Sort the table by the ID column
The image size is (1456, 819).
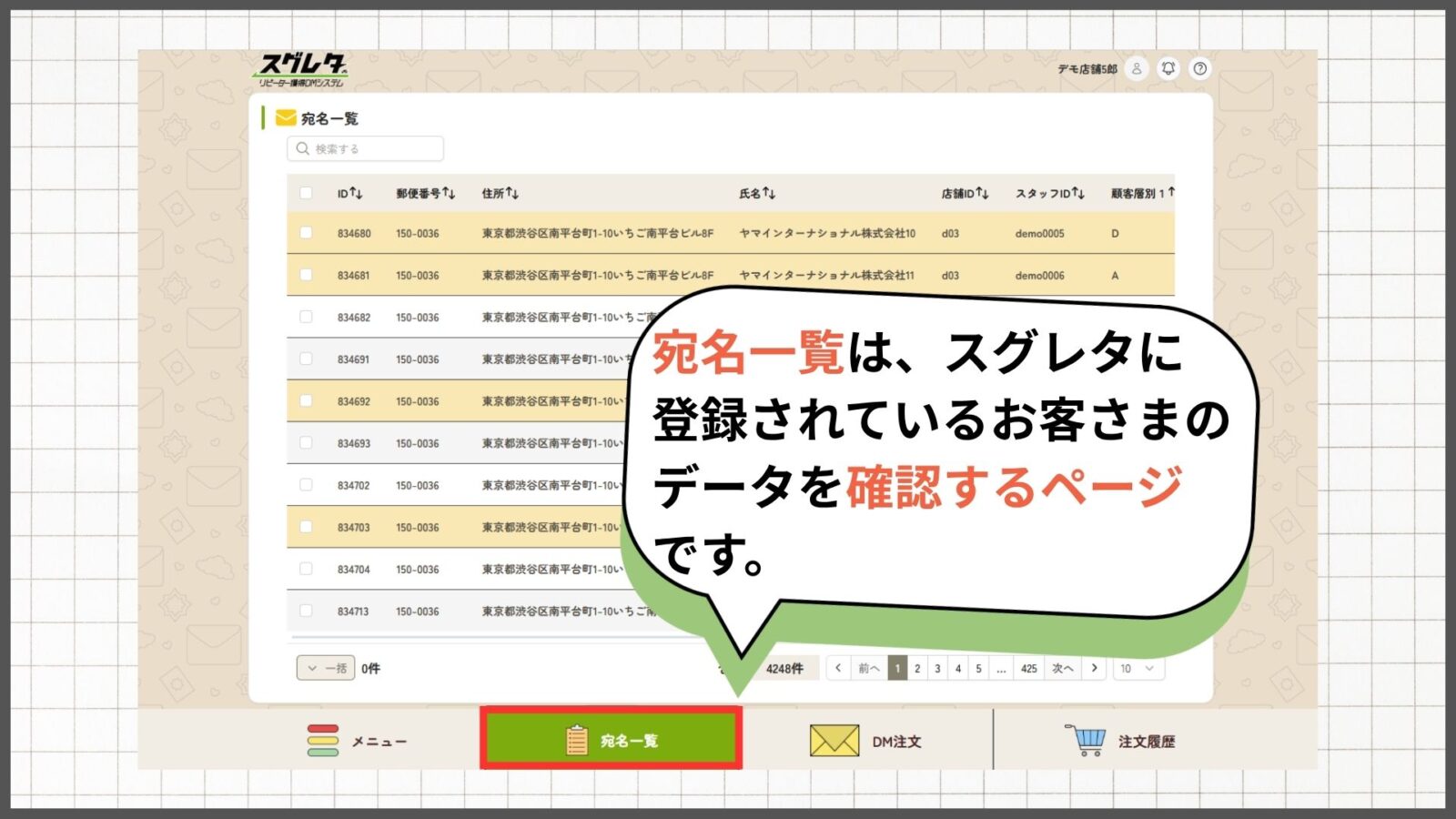click(349, 193)
